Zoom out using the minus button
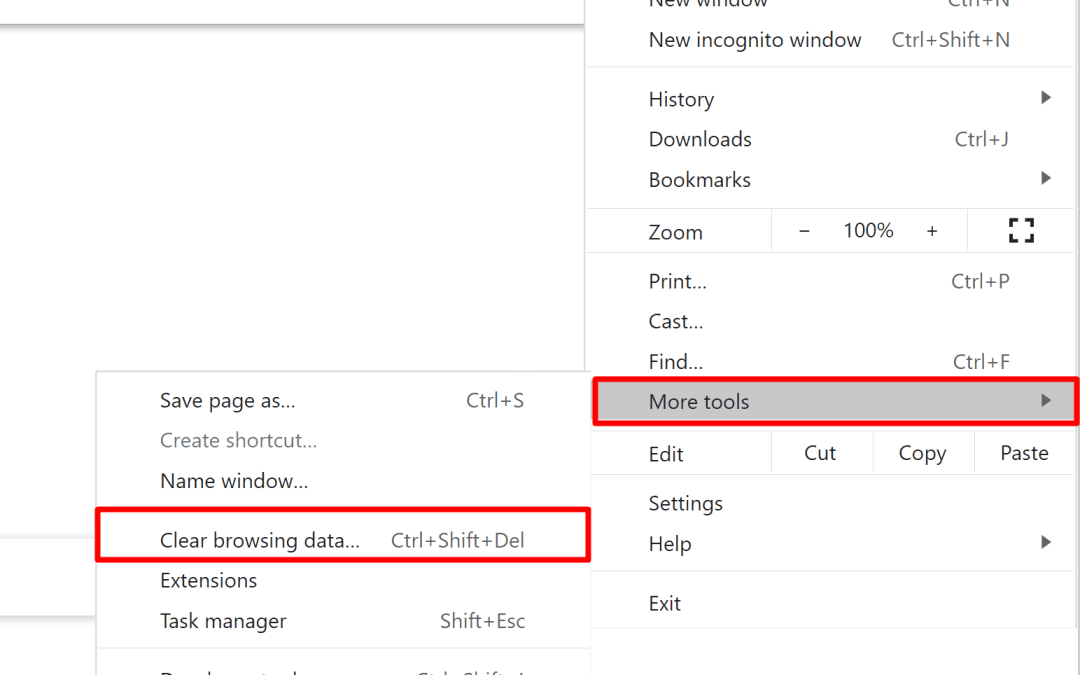 coord(804,230)
